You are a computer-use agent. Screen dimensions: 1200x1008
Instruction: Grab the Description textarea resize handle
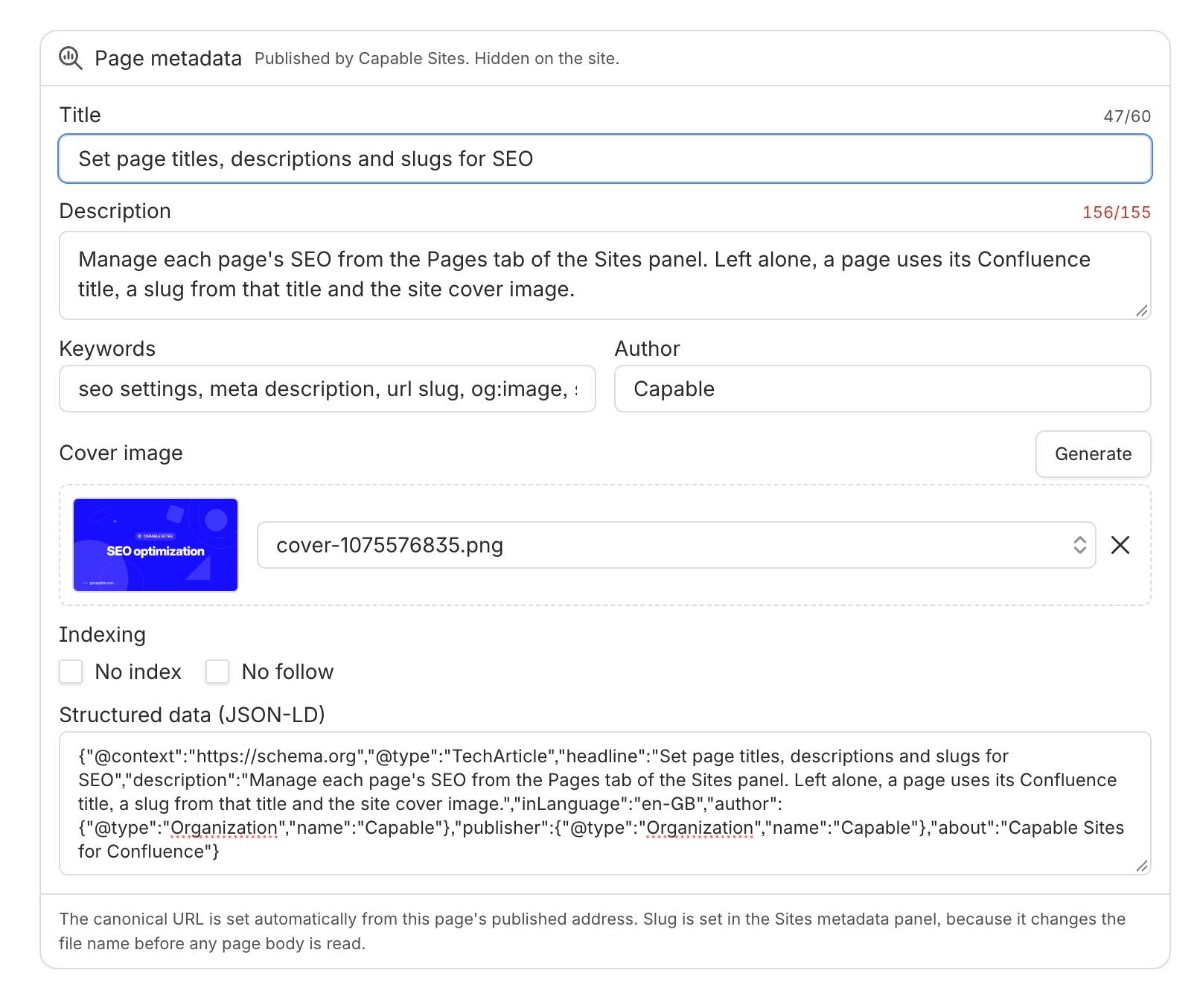[x=1142, y=310]
